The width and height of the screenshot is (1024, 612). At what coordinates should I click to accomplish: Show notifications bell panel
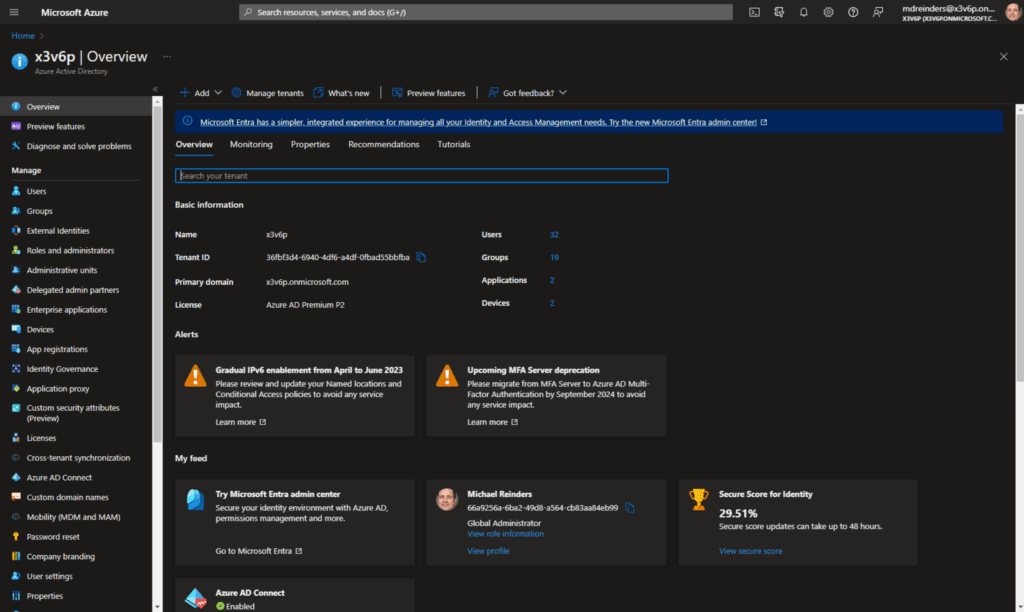click(804, 12)
